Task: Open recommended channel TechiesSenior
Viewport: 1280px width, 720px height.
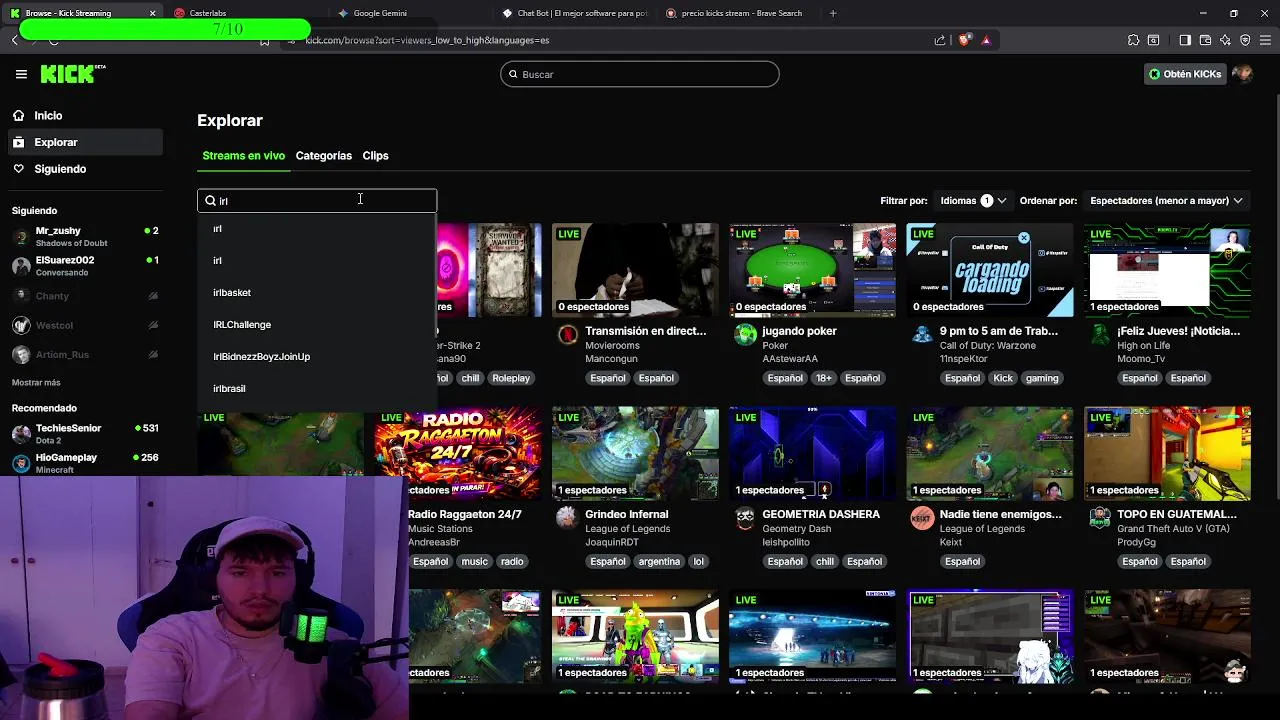Action: 85,434
